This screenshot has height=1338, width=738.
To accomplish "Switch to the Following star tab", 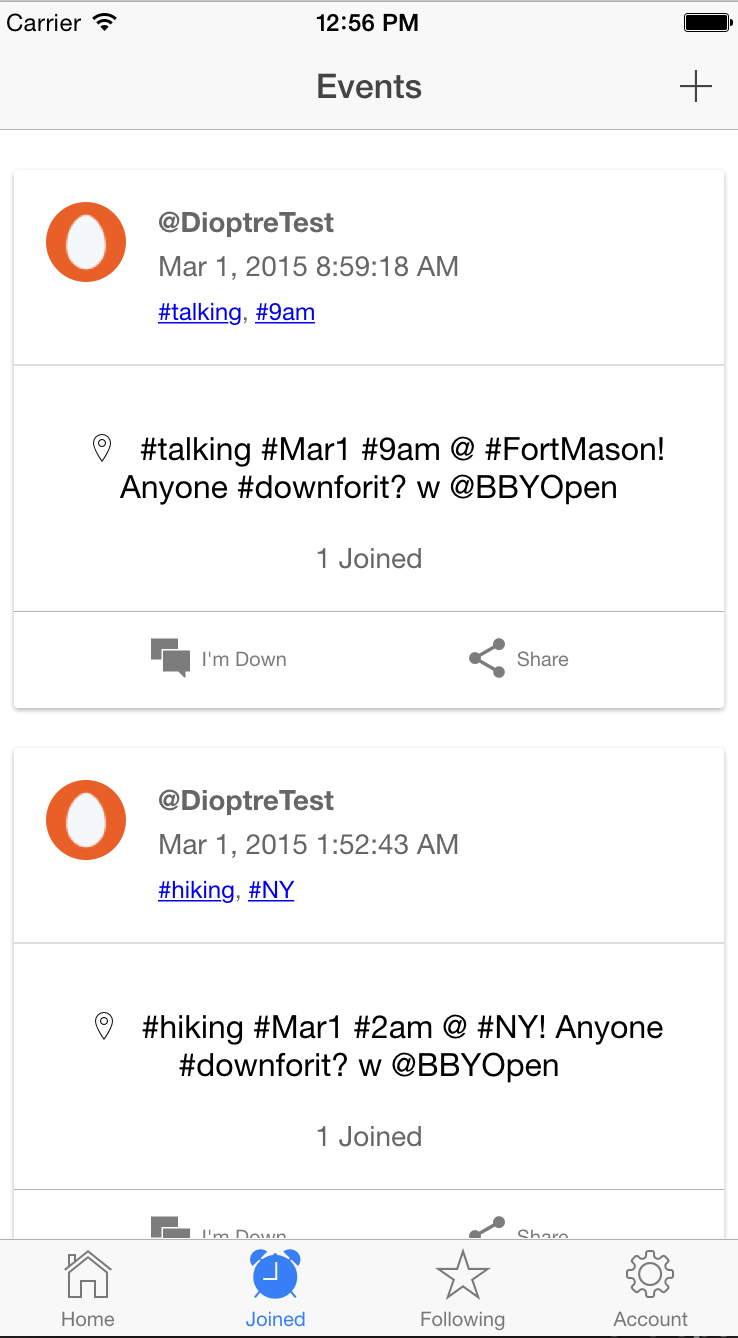I will coord(462,1288).
